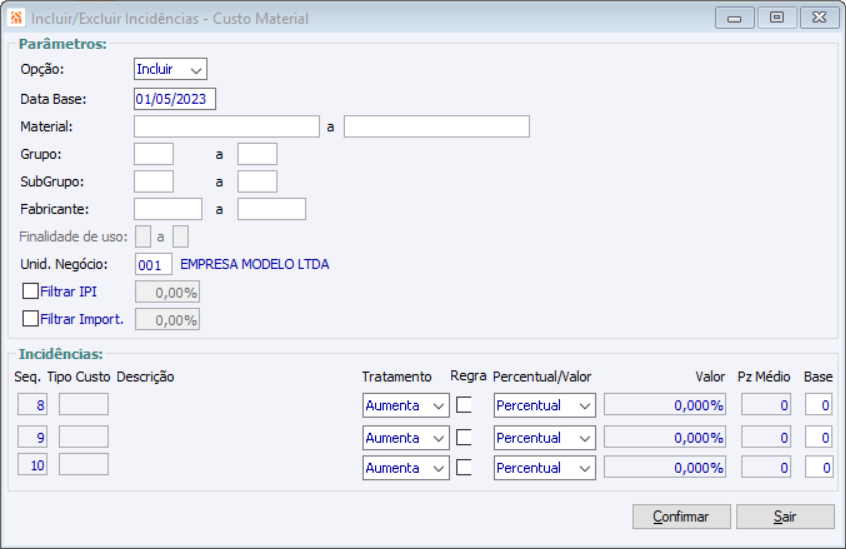Click the Tipo Custo field for sequence 10
846x549 pixels.
click(84, 464)
